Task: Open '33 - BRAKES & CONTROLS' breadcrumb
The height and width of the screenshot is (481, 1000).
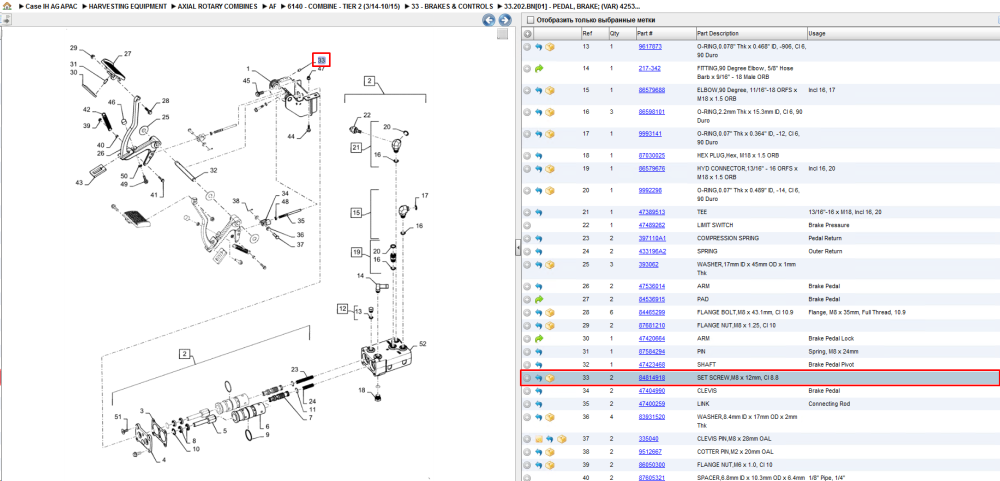Action: tap(453, 6)
